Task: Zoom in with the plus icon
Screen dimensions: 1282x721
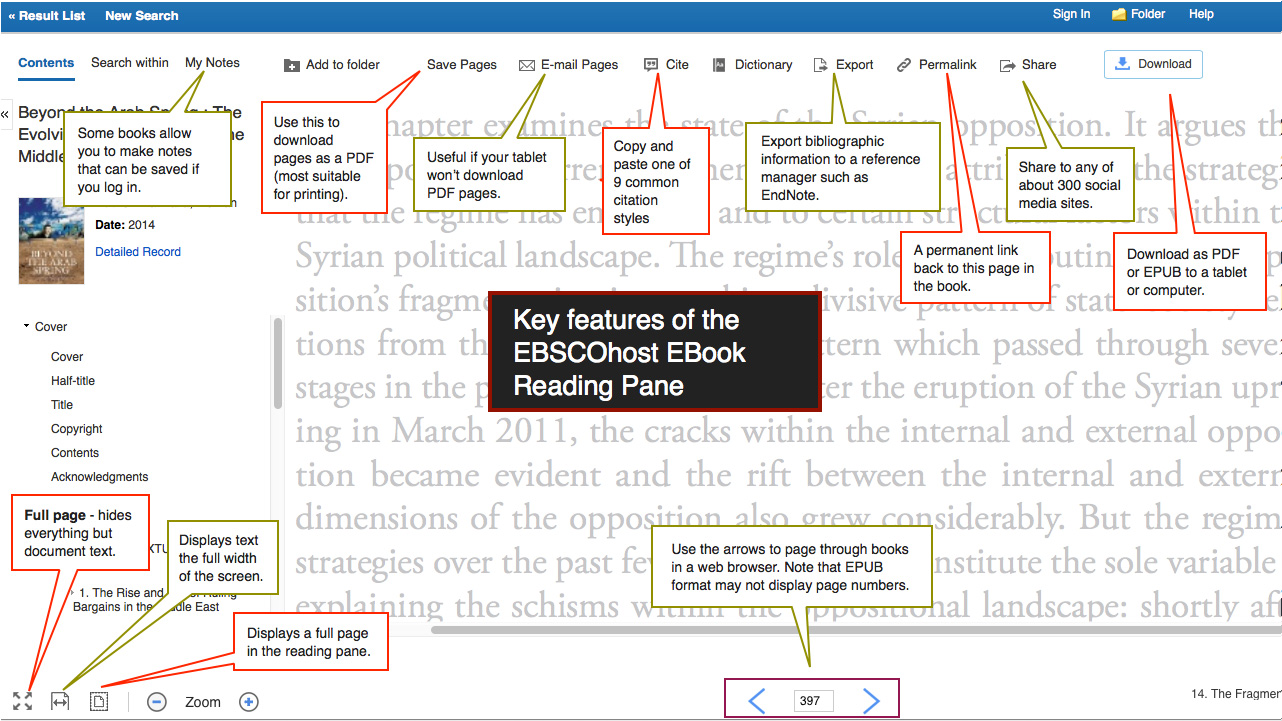Action: click(249, 702)
